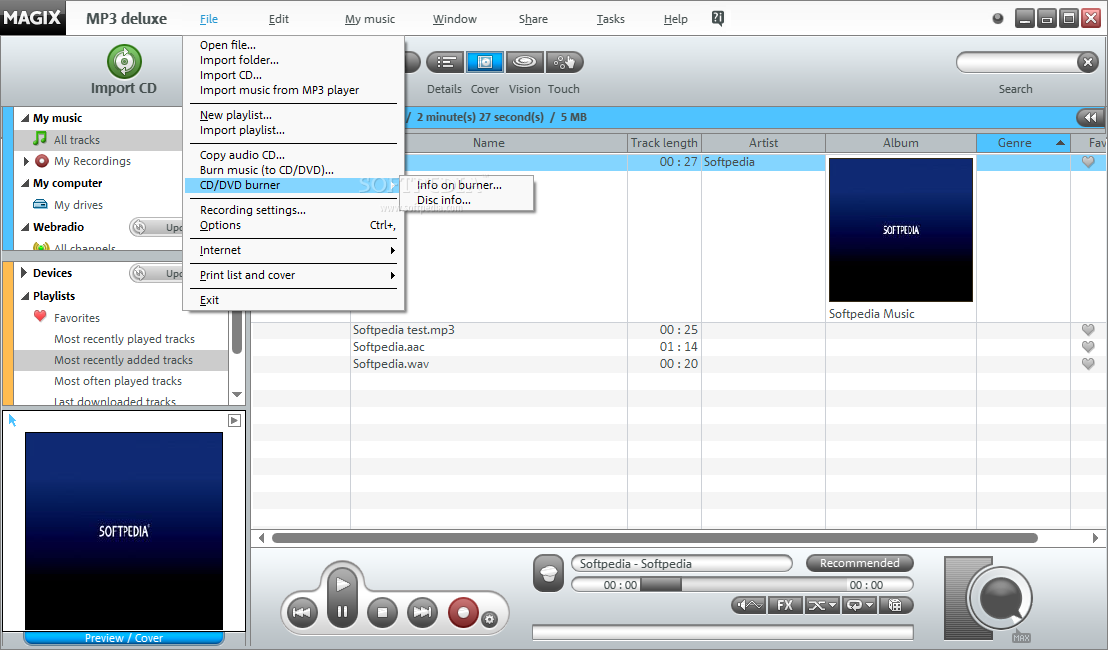This screenshot has height=650, width=1108.
Task: Sort by Genre column header
Action: [1022, 143]
